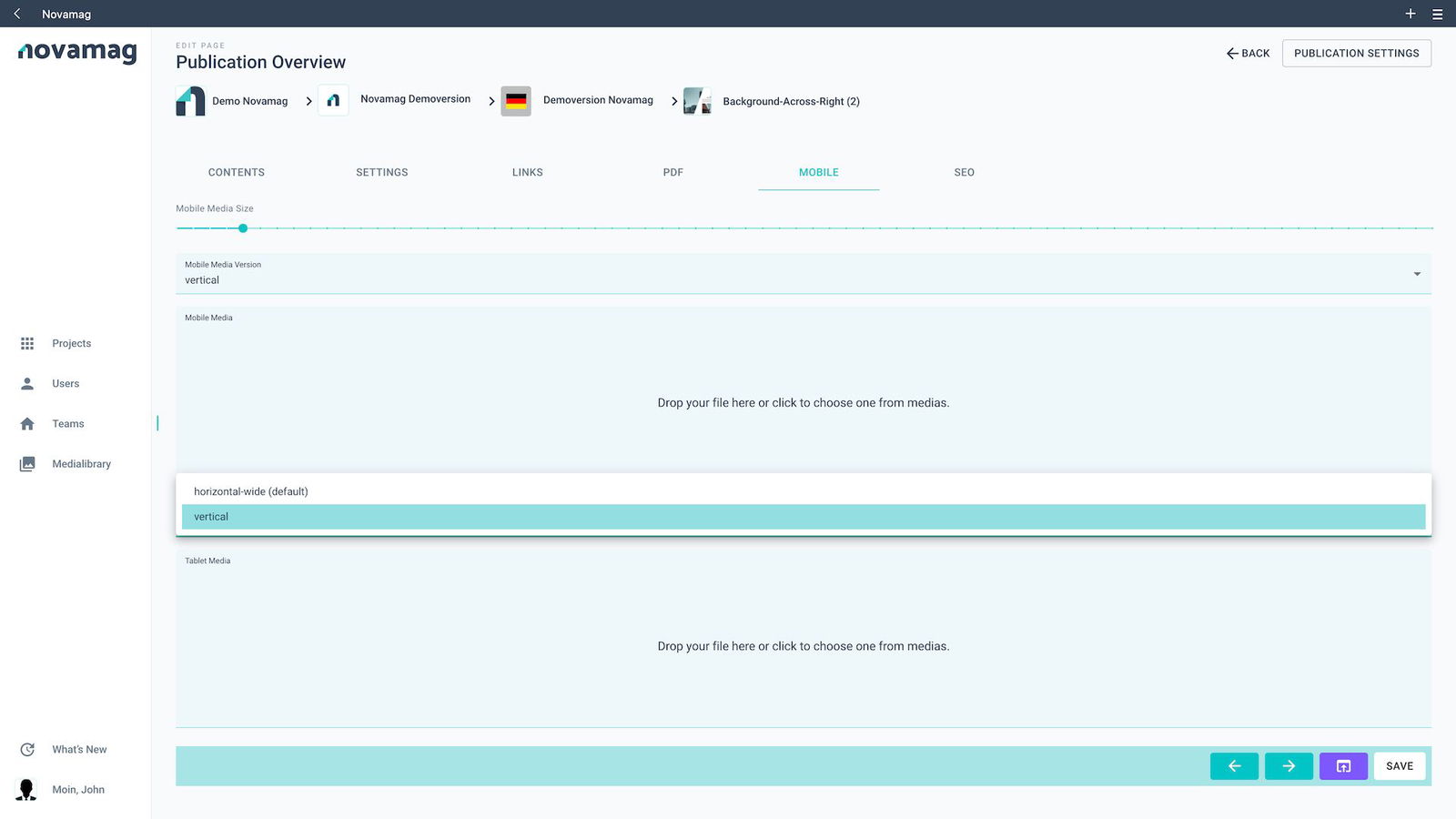The width and height of the screenshot is (1456, 819).
Task: Click the Tablet Media drop zone
Action: pos(803,646)
